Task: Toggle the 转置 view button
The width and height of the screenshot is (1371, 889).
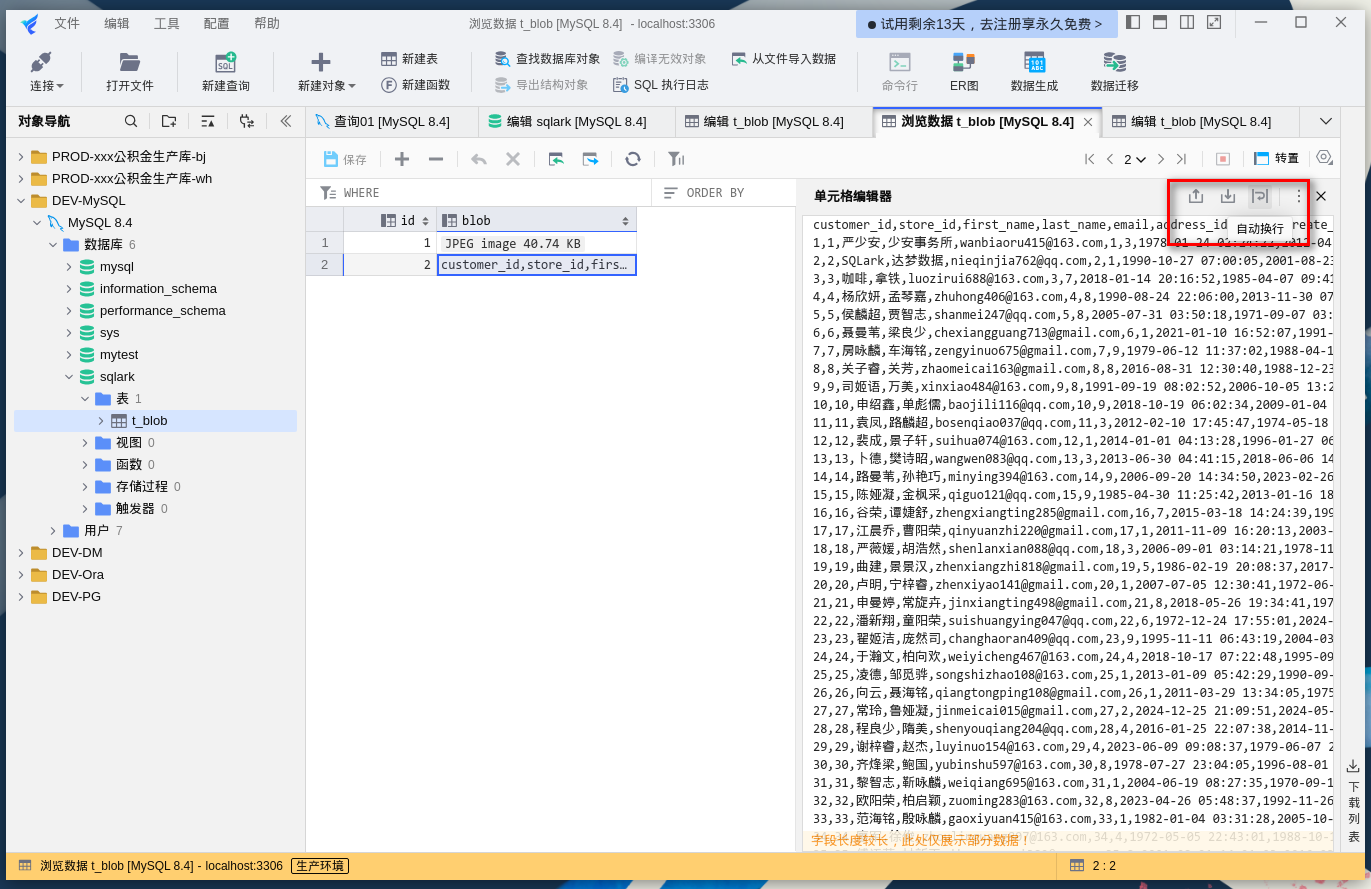Action: tap(1277, 159)
